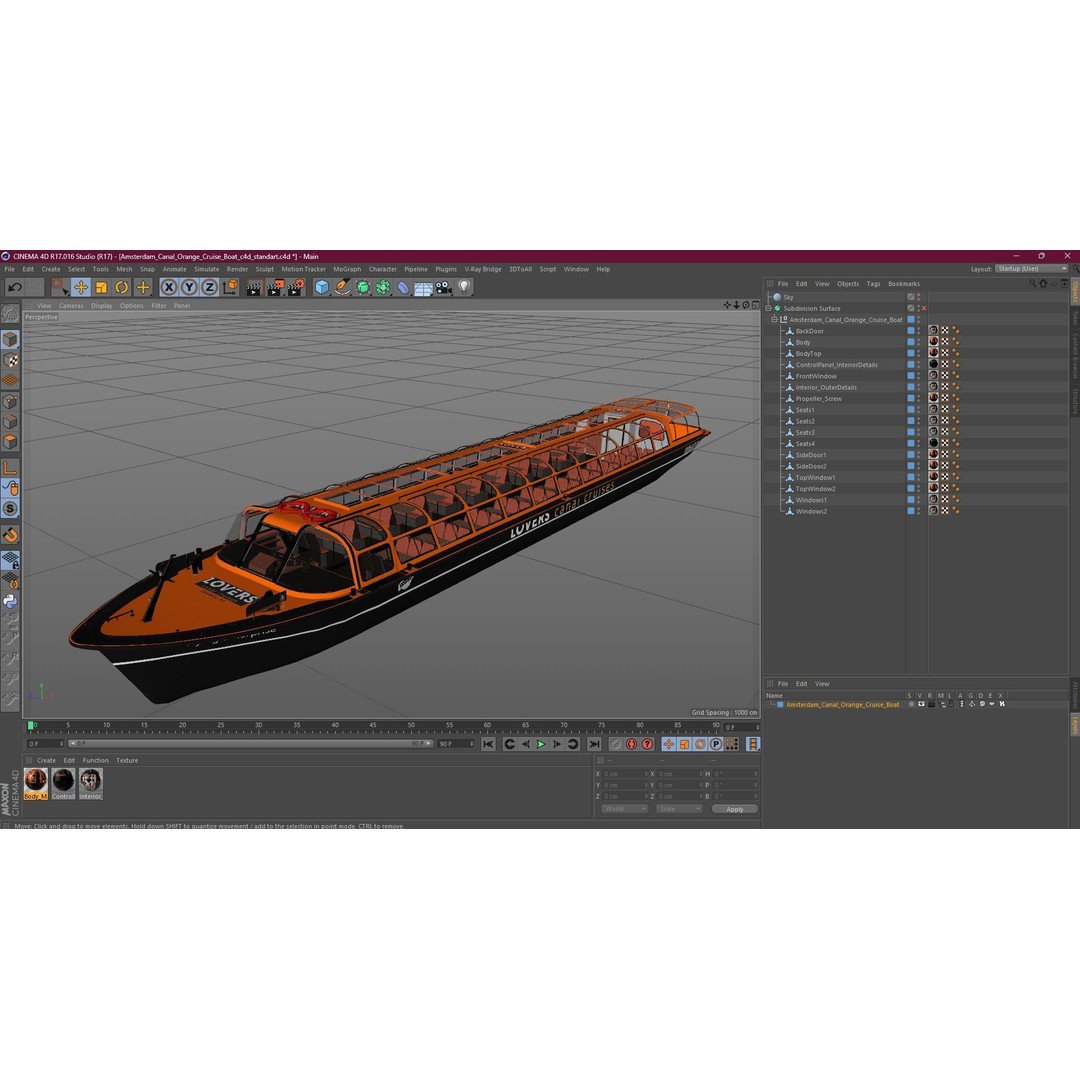Open the V-Ray Bridge menu
The height and width of the screenshot is (1080, 1080).
pyautogui.click(x=483, y=269)
